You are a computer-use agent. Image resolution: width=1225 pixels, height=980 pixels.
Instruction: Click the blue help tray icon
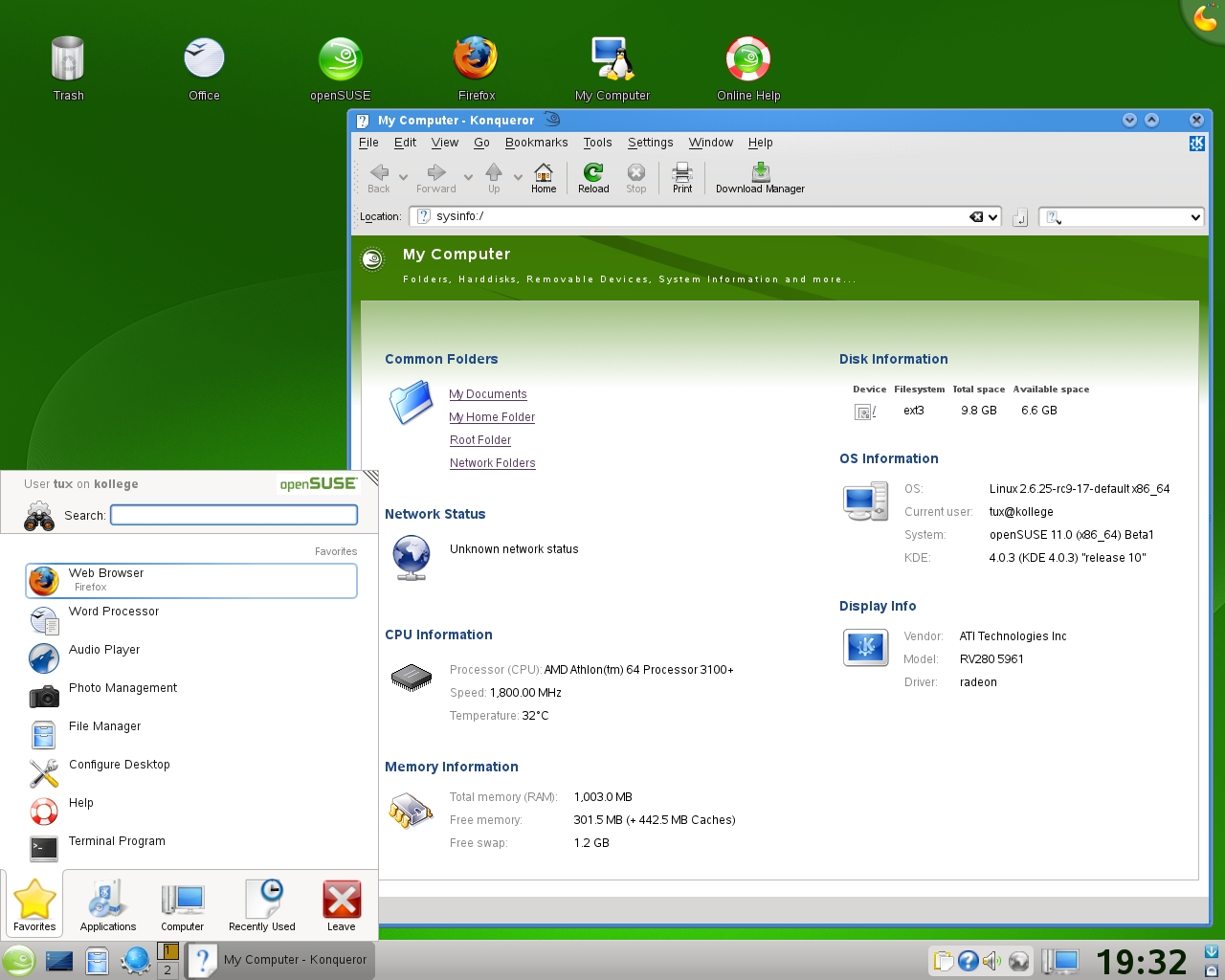point(968,961)
